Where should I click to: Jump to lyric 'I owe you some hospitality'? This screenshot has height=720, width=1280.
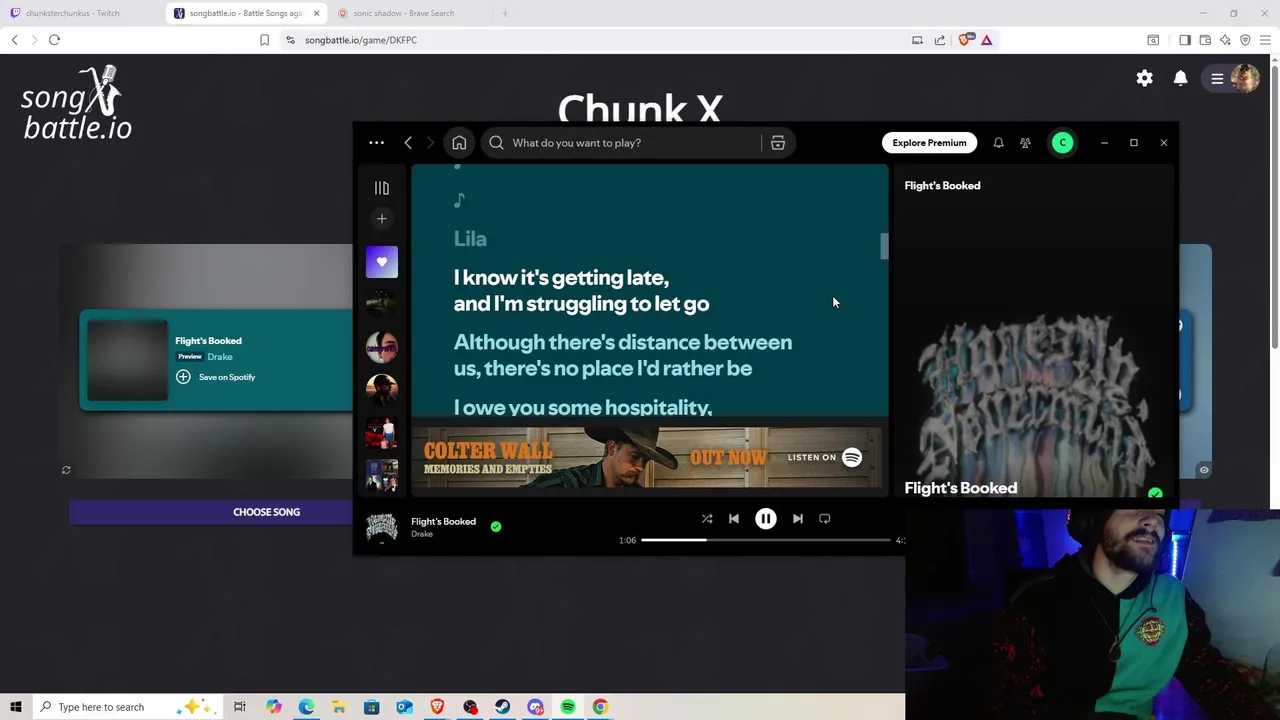point(583,407)
